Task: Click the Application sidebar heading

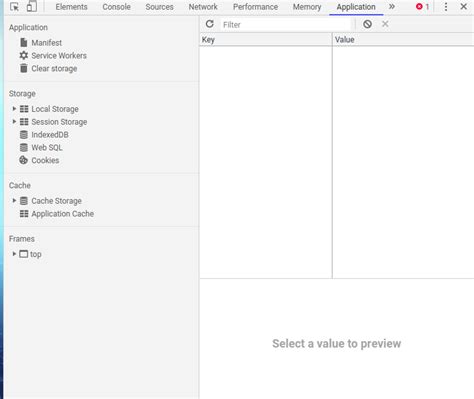Action: pyautogui.click(x=28, y=27)
